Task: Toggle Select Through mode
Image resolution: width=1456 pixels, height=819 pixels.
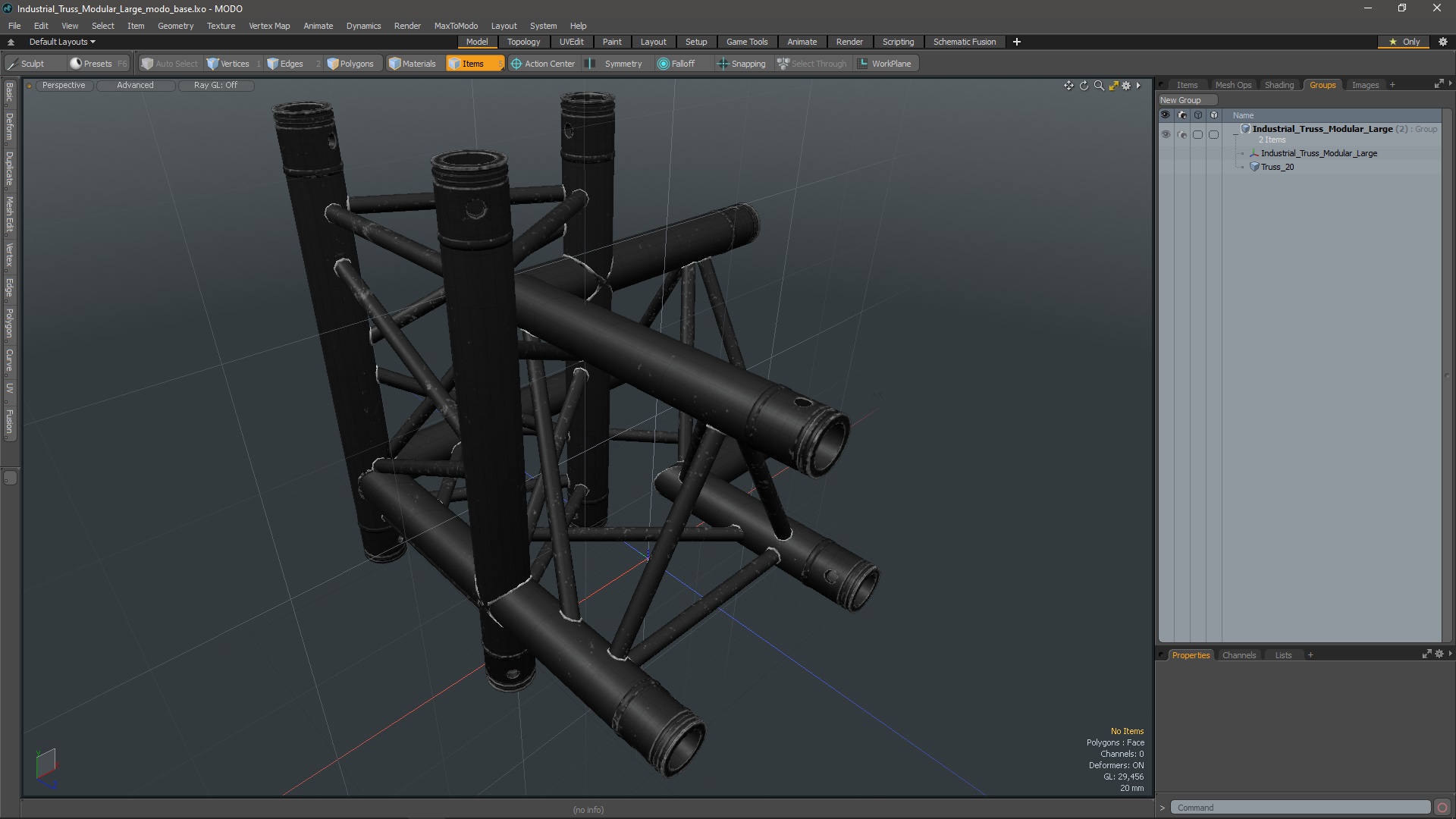Action: pos(812,64)
